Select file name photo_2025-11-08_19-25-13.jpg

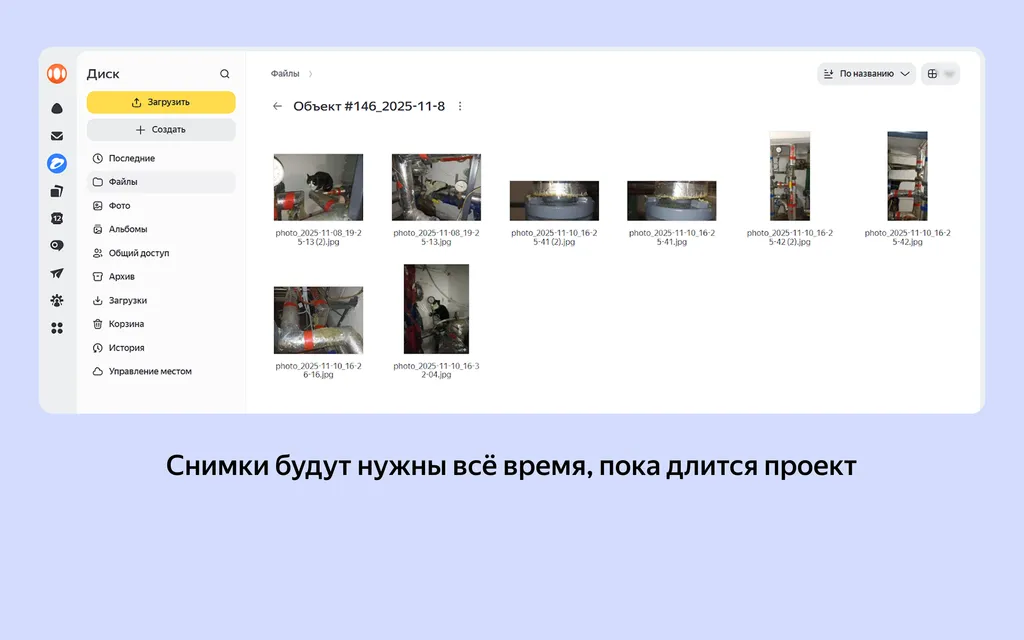(x=436, y=237)
